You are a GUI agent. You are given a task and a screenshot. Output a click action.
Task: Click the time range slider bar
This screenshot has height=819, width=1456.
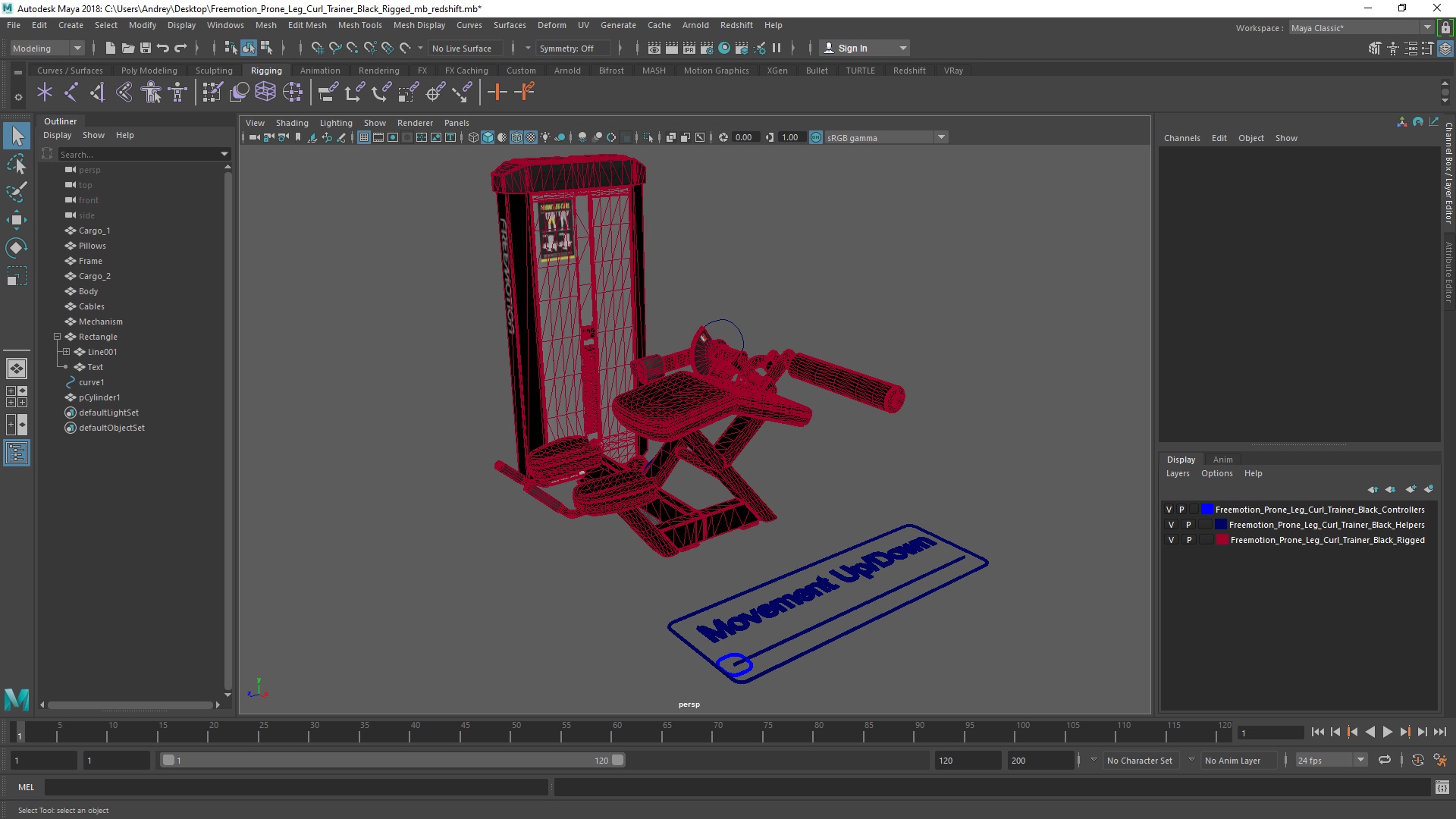(392, 760)
